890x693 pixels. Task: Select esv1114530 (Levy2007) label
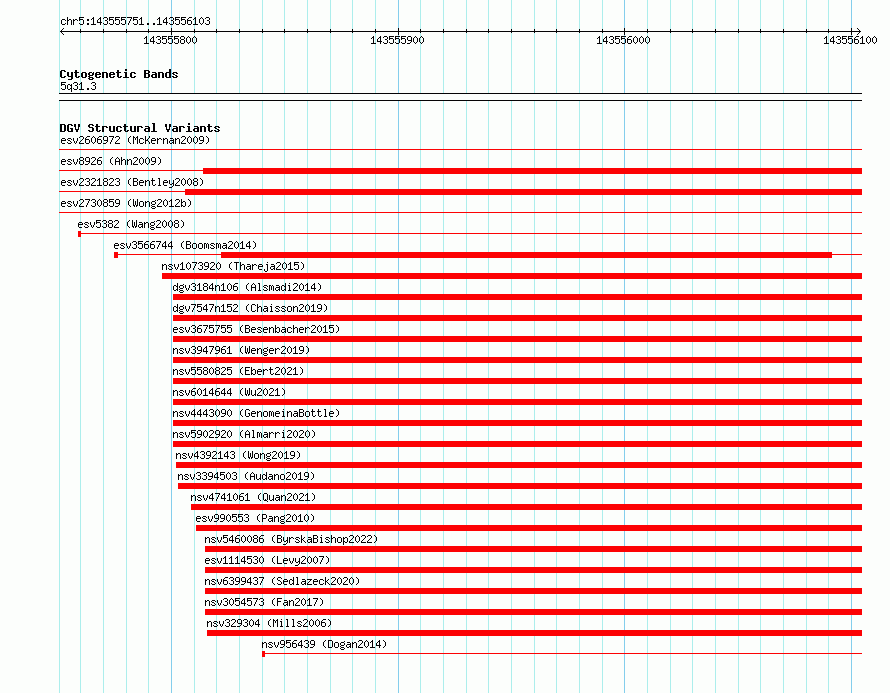[267, 560]
